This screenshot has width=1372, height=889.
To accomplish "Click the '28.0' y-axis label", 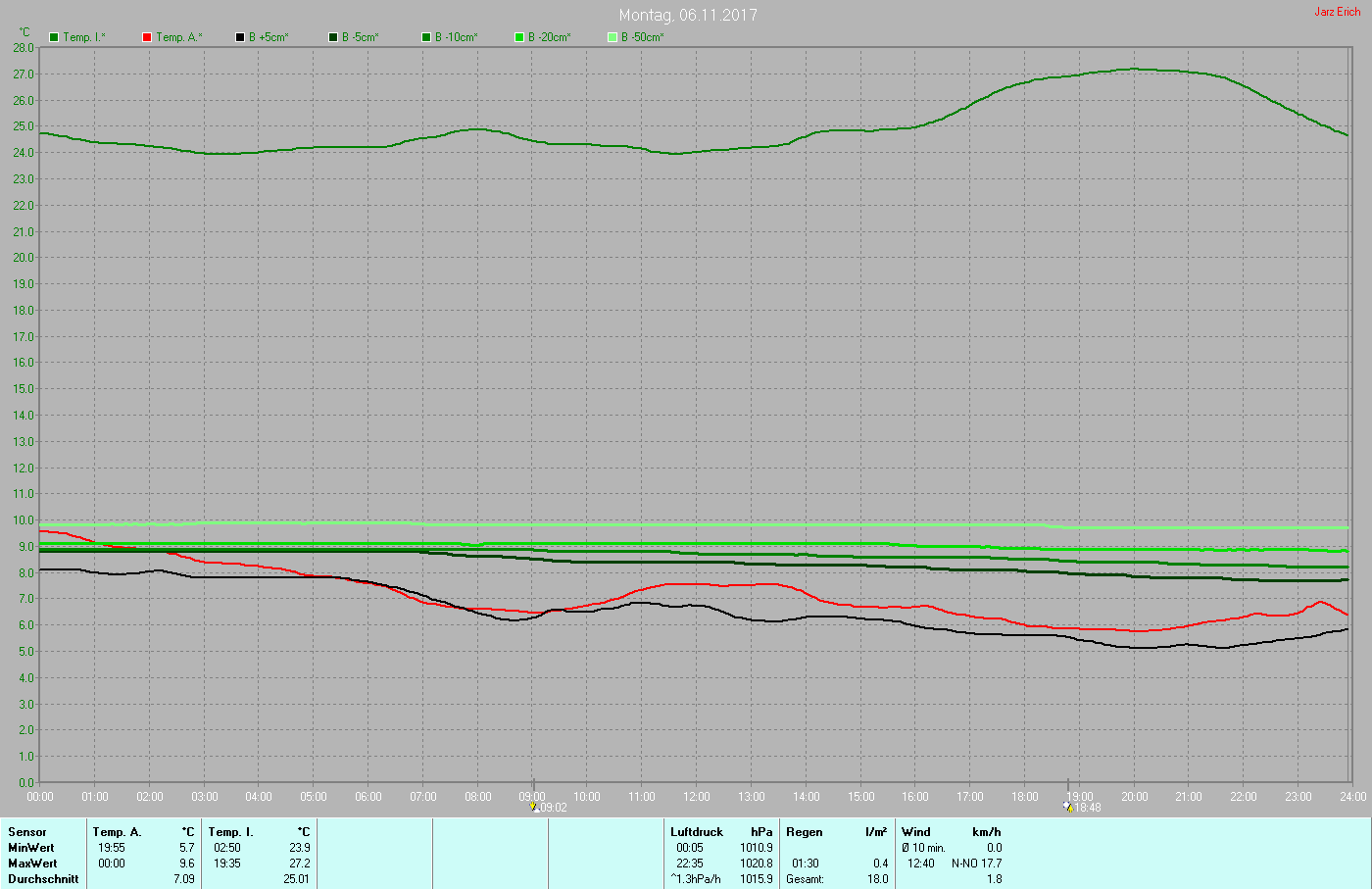I will tap(24, 47).
